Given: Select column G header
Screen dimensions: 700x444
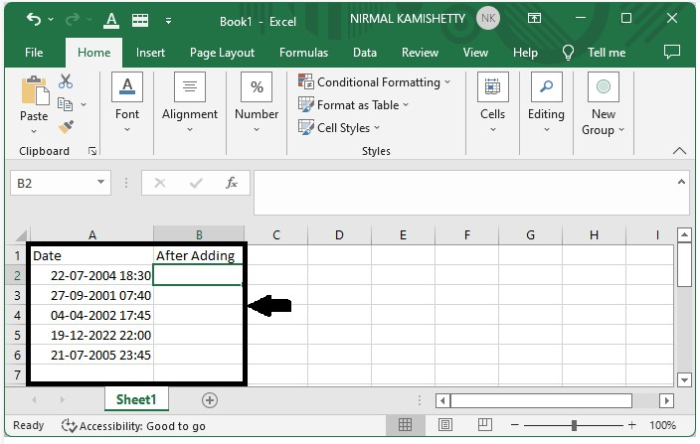Looking at the screenshot, I should click(x=530, y=235).
